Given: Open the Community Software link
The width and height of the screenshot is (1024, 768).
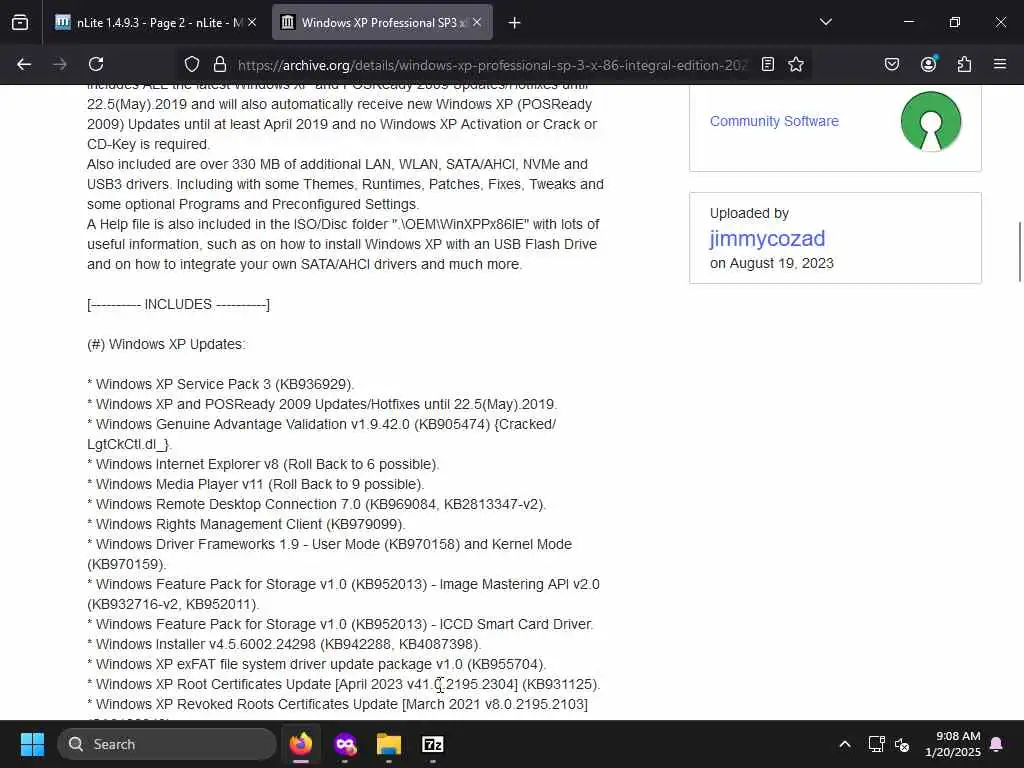Looking at the screenshot, I should pos(774,121).
